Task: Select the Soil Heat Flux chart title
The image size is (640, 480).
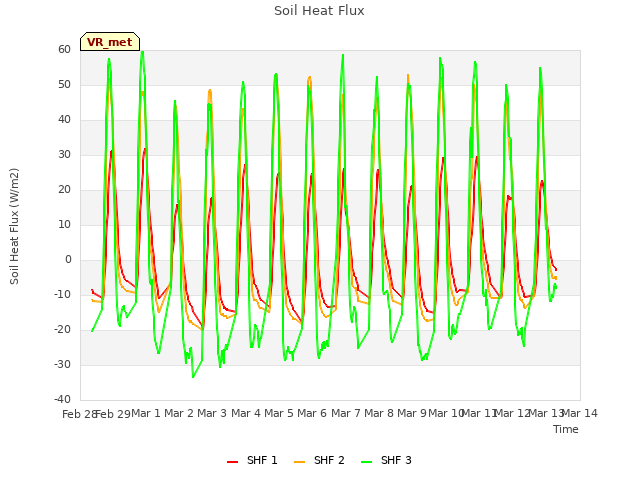Action: [x=319, y=11]
